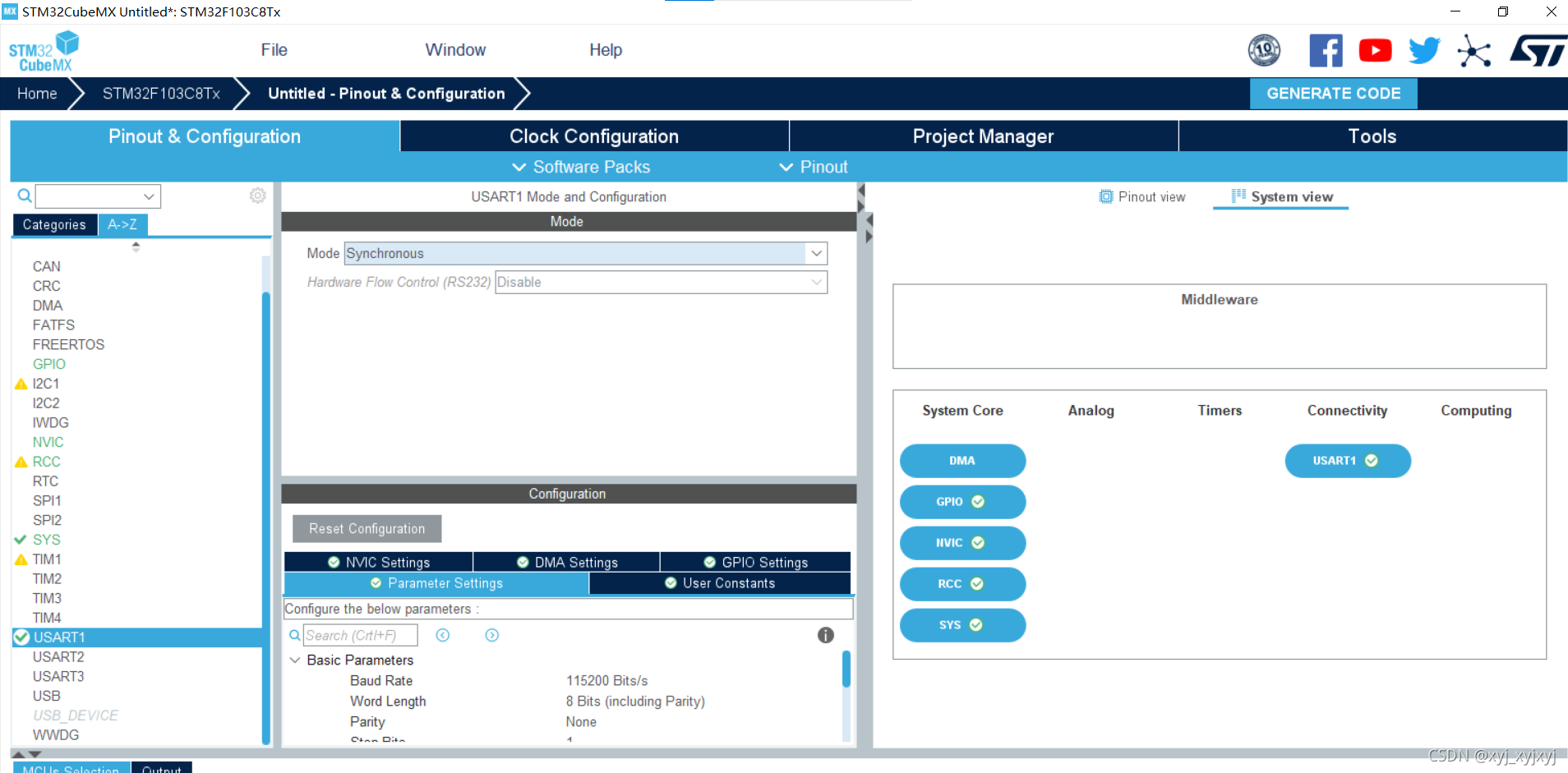The image size is (1568, 773).
Task: Open the peripheral search combo box arrow
Action: (149, 196)
